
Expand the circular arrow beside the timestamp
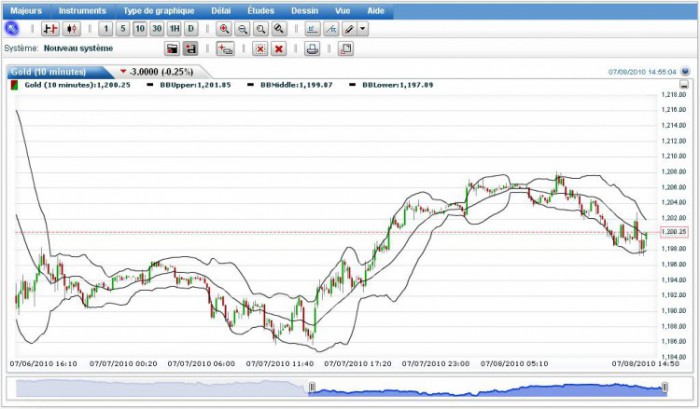coord(685,72)
